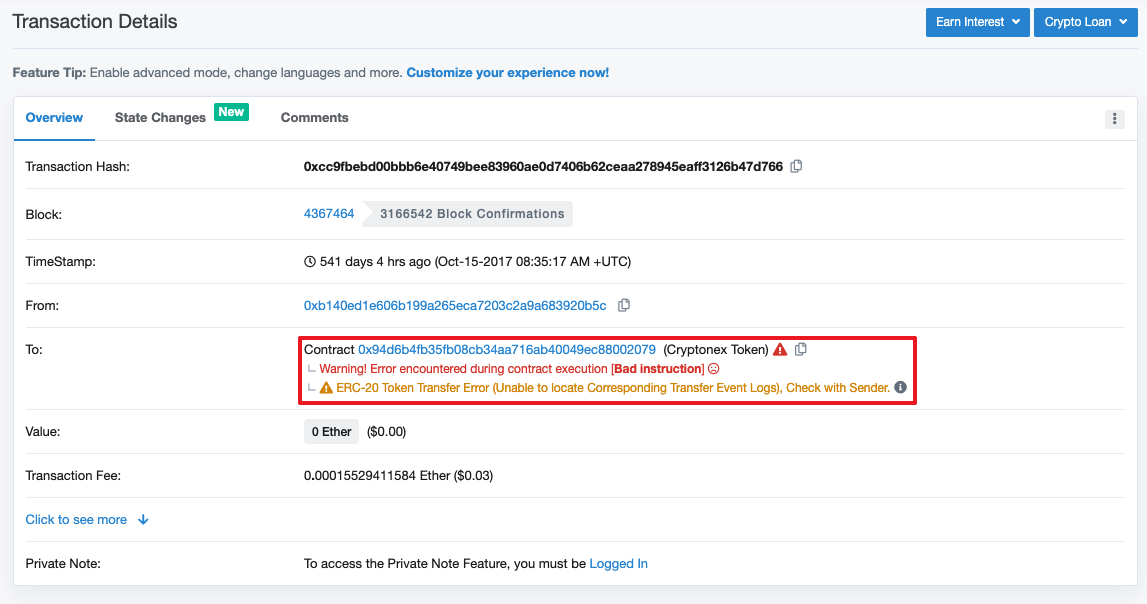Click the orange ERC-20 warning triangle
Viewport: 1147px width, 604px height.
pos(326,388)
